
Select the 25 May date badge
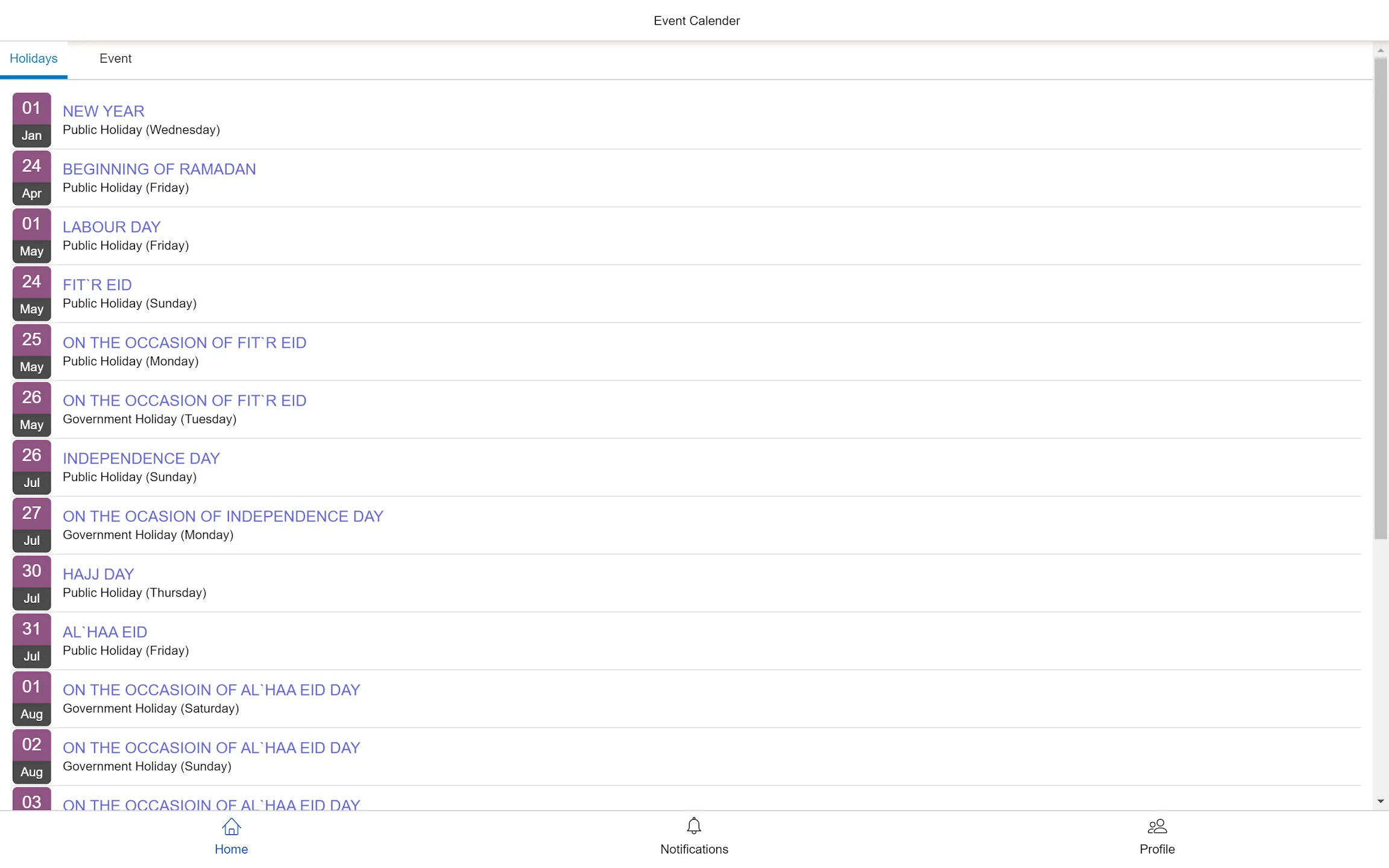pos(32,351)
